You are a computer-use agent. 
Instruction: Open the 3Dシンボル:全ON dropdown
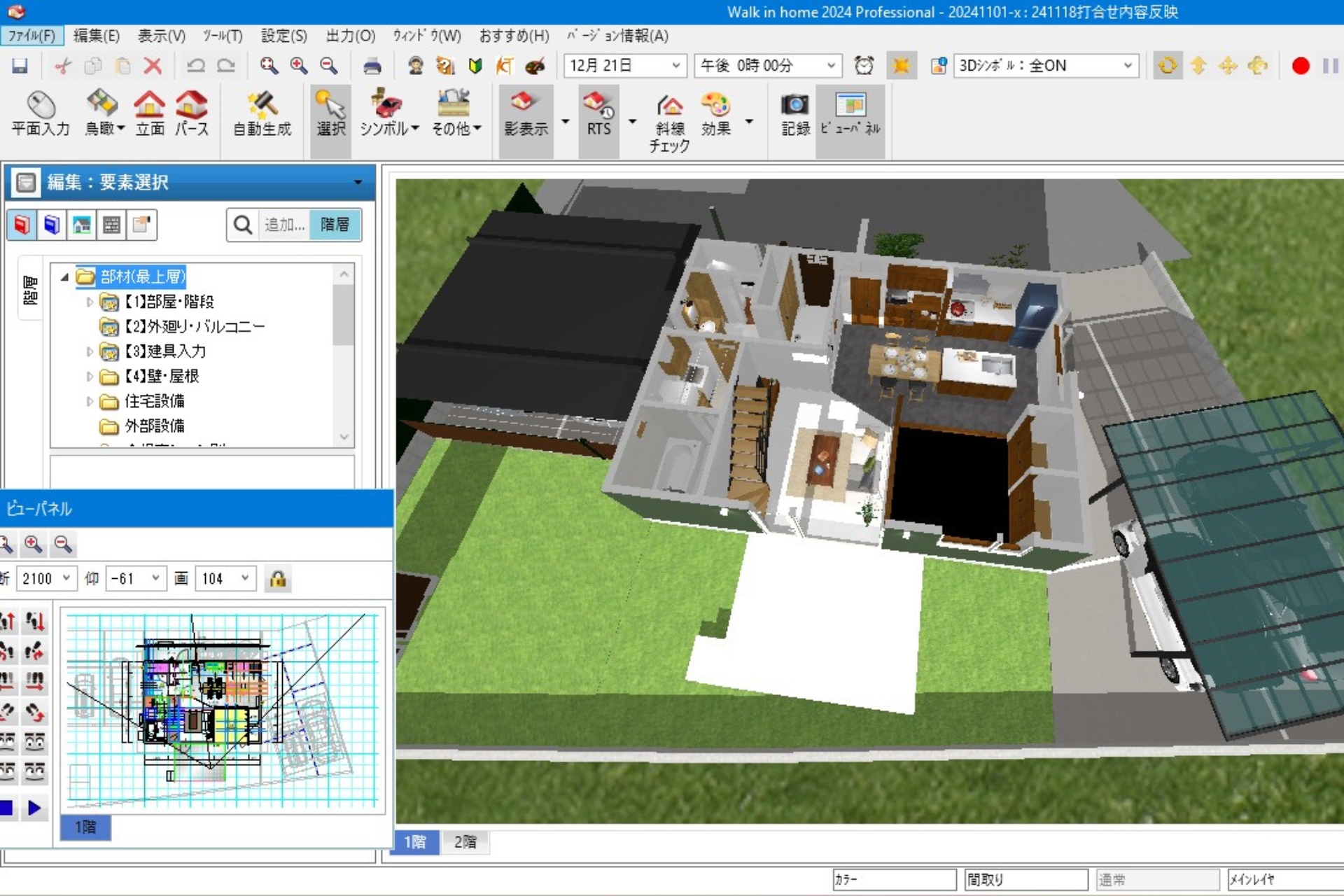[x=1127, y=66]
